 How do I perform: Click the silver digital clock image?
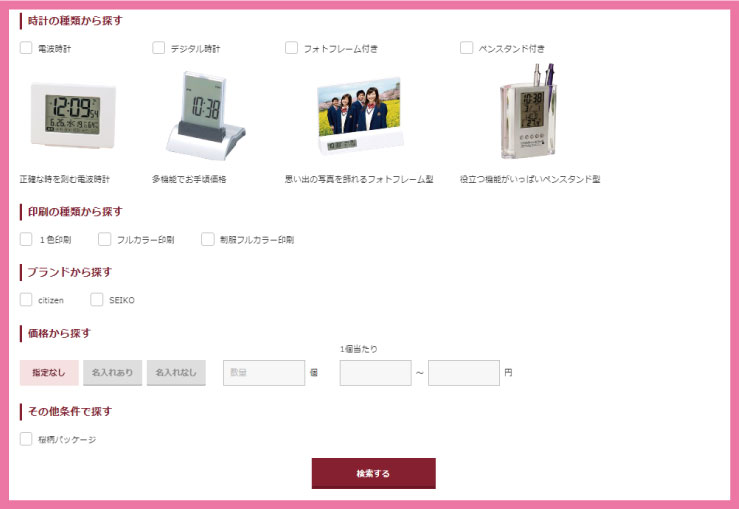pyautogui.click(x=206, y=115)
